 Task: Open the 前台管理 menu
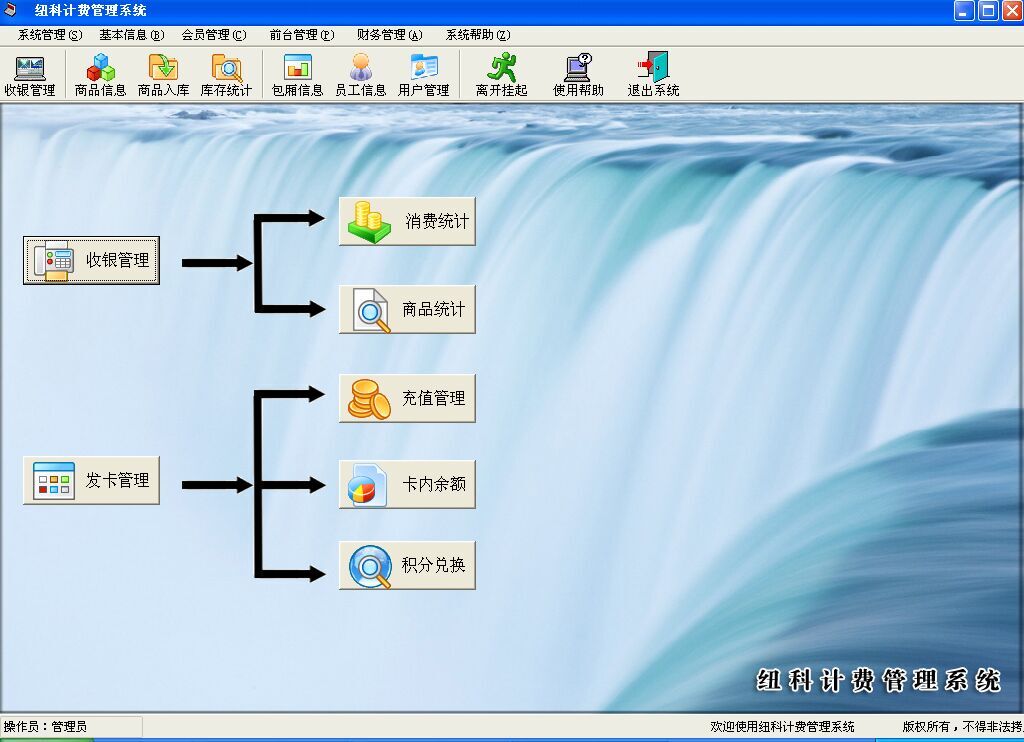pyautogui.click(x=301, y=35)
